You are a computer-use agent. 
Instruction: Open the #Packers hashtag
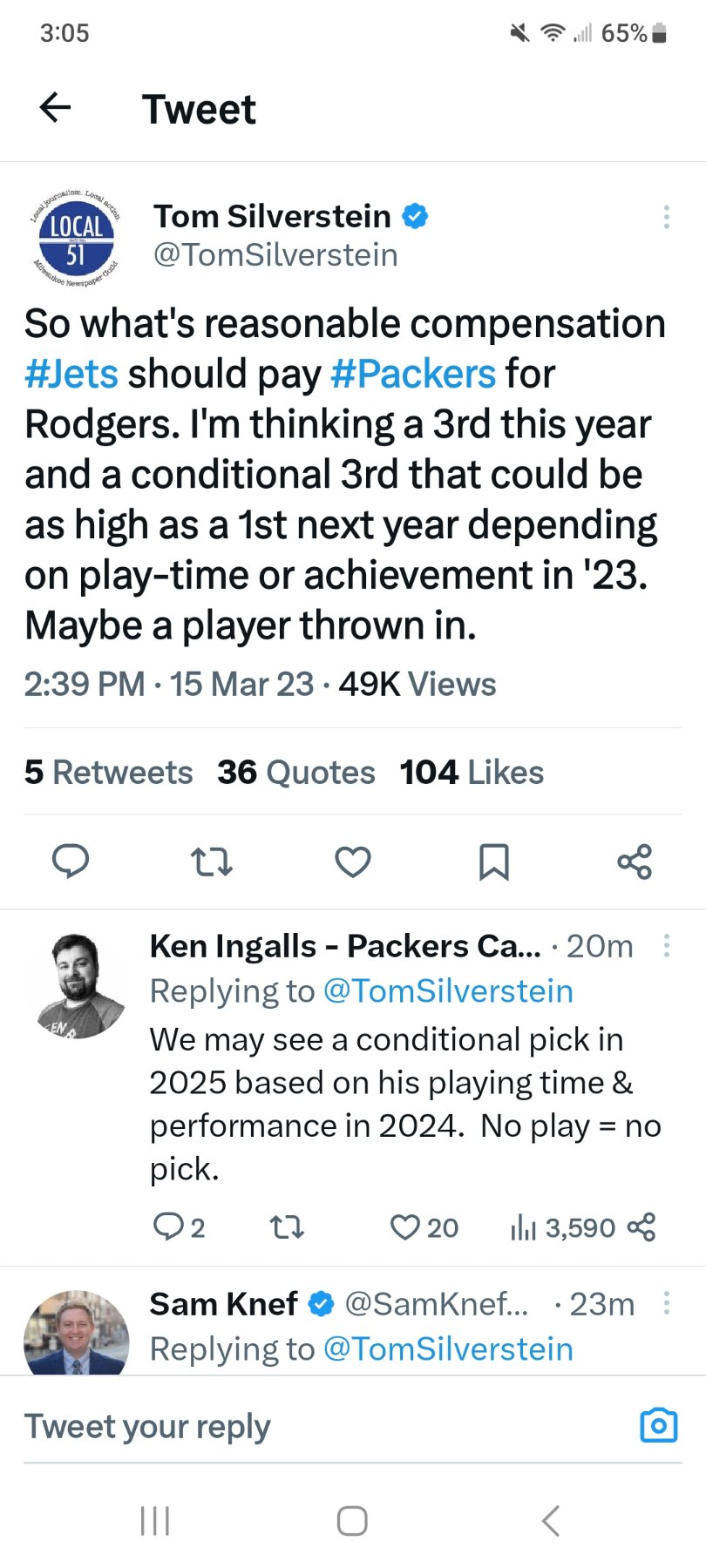[x=413, y=374]
